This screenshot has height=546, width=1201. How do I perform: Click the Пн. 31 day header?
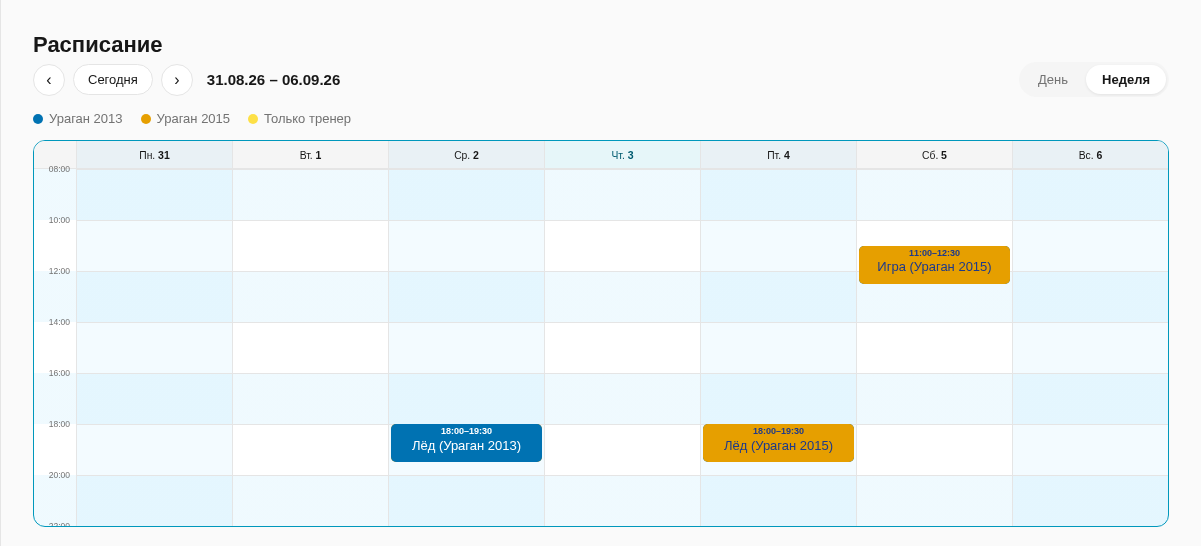tap(154, 155)
